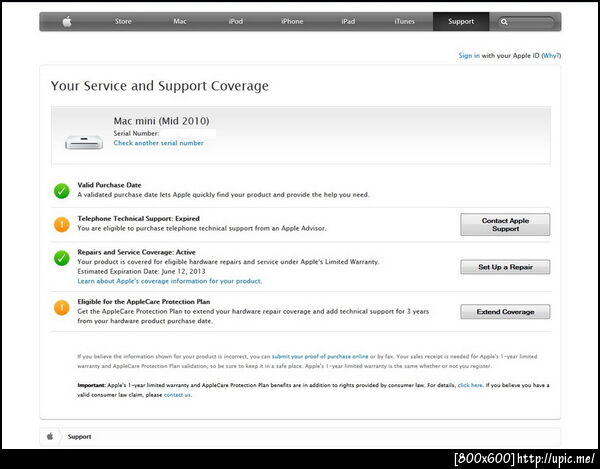Click Contact Apple Support button
The height and width of the screenshot is (469, 600).
(x=505, y=225)
